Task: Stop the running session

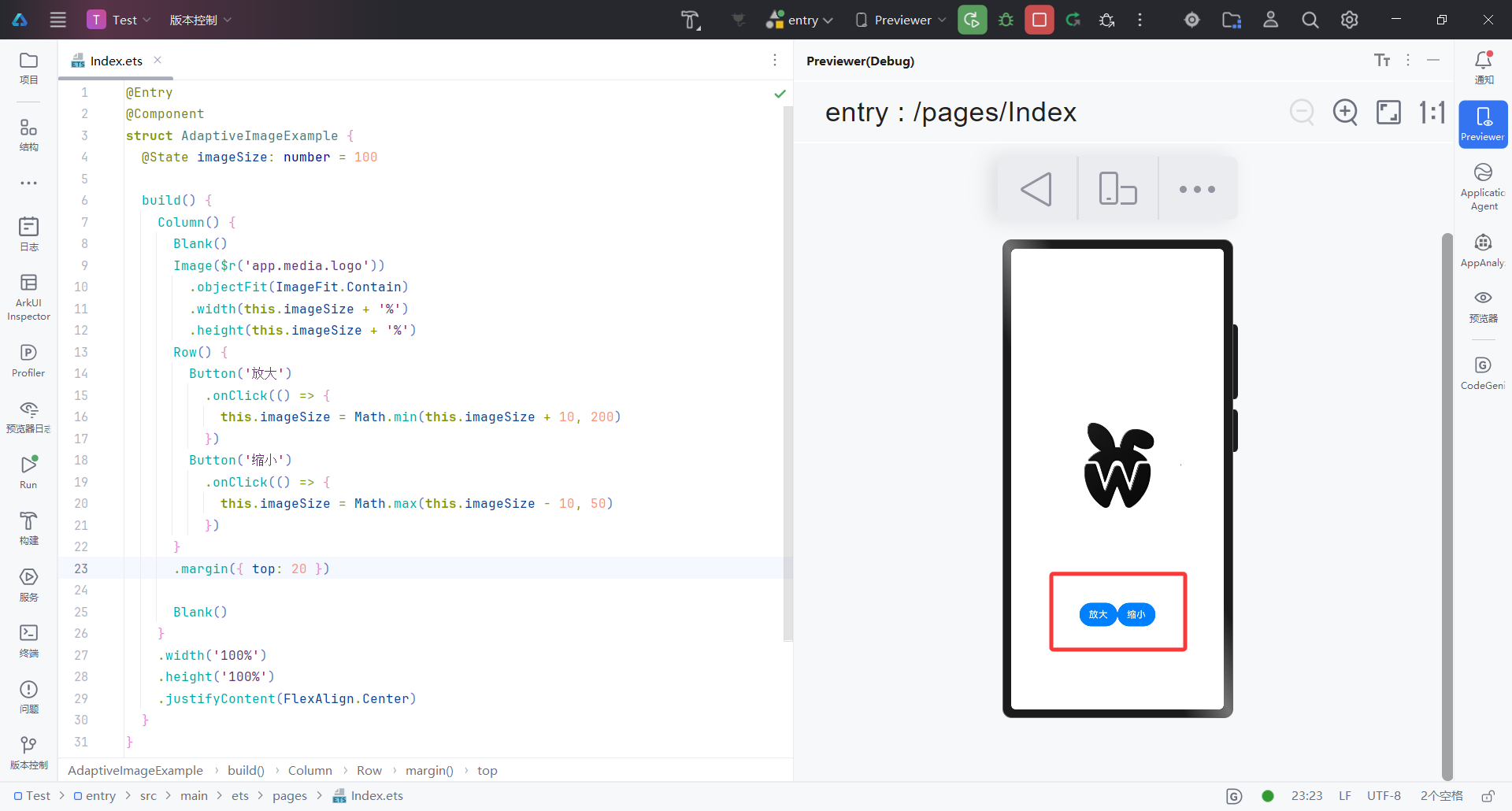Action: point(1039,20)
